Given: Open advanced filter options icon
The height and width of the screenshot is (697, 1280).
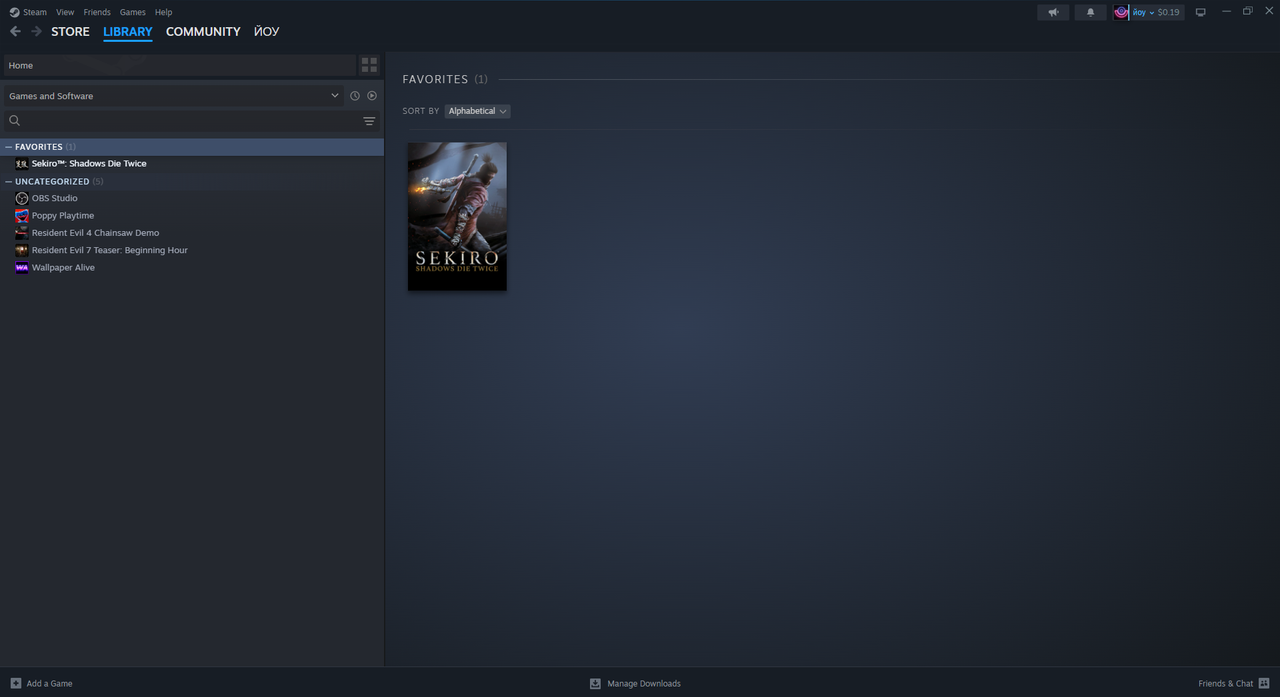Looking at the screenshot, I should pos(369,121).
